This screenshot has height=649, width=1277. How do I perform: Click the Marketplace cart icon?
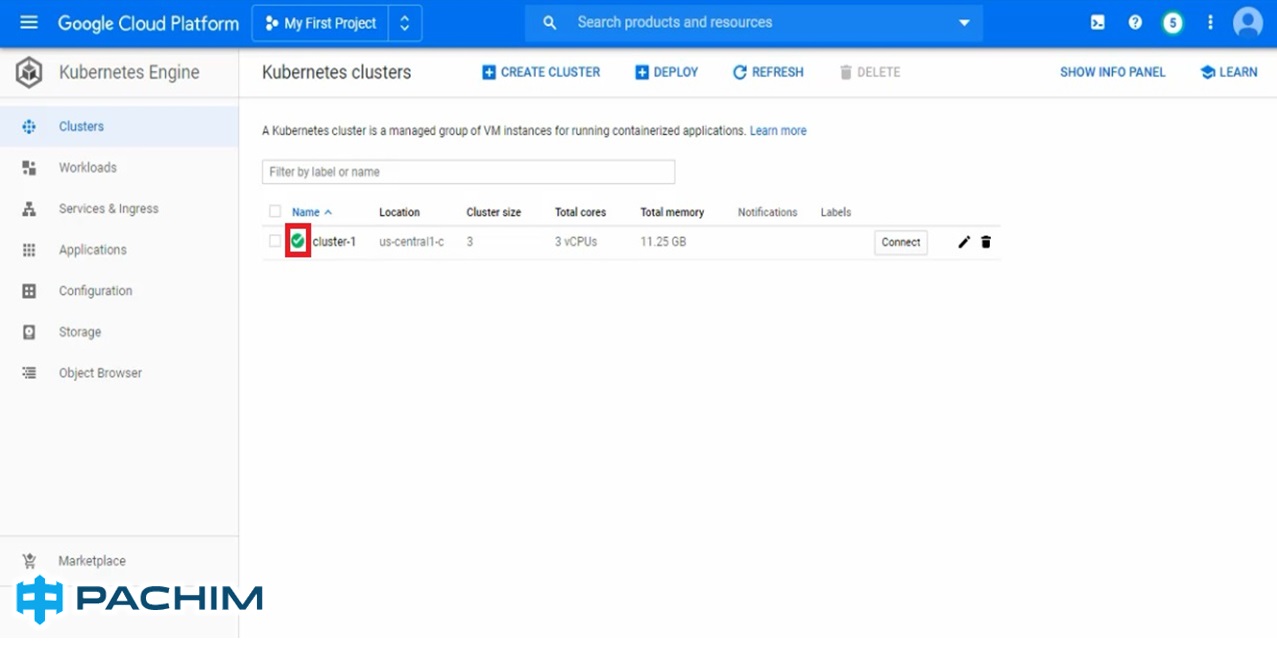point(29,561)
